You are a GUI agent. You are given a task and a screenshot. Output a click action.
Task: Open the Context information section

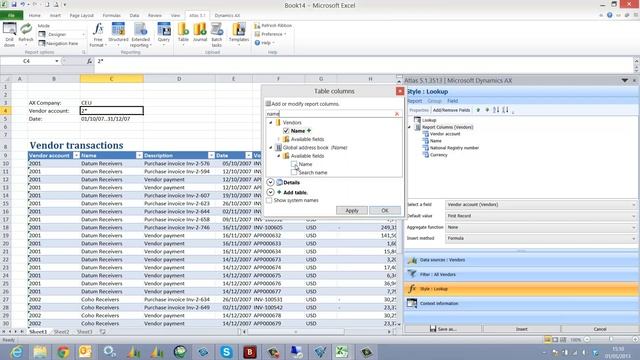pos(521,304)
